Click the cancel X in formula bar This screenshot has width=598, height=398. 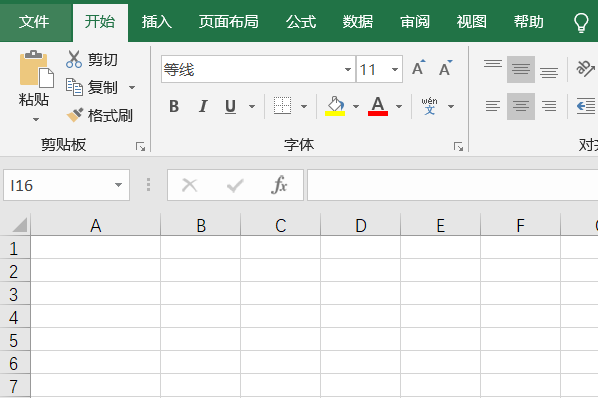click(189, 185)
